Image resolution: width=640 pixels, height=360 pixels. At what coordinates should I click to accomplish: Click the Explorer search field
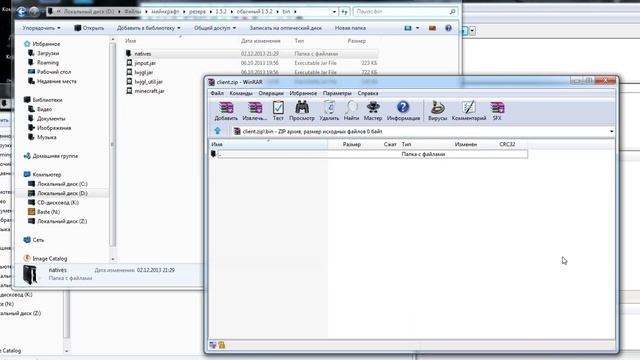point(405,12)
